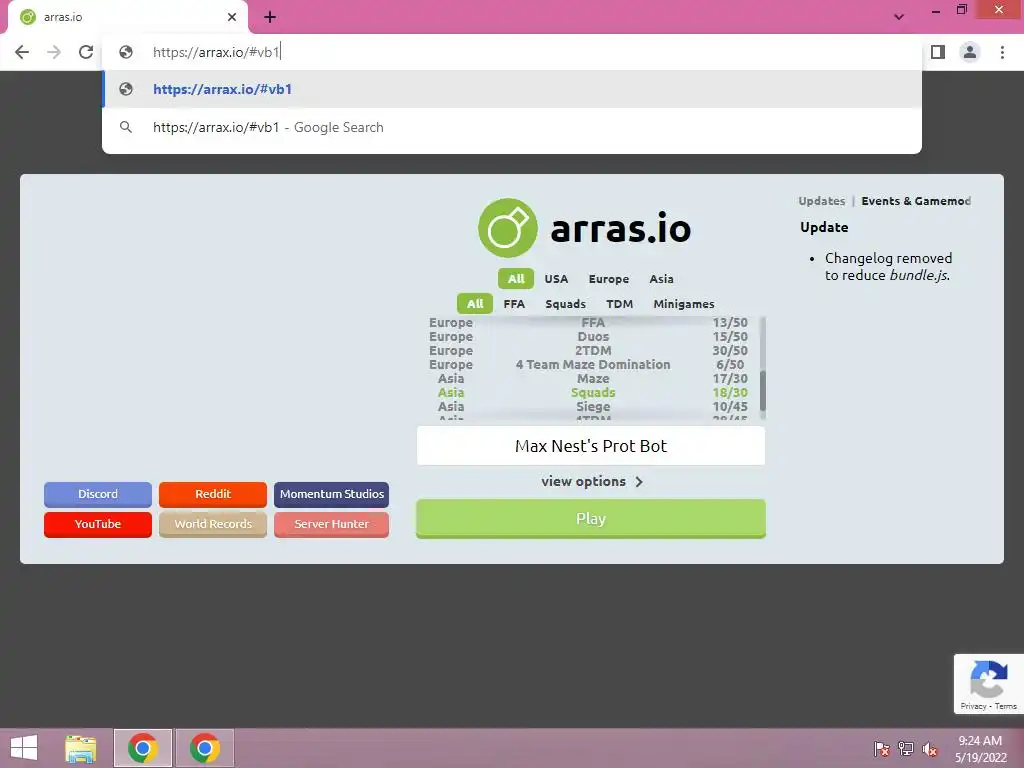Click the reCAPTCHA badge icon
The image size is (1024, 768).
click(x=989, y=679)
